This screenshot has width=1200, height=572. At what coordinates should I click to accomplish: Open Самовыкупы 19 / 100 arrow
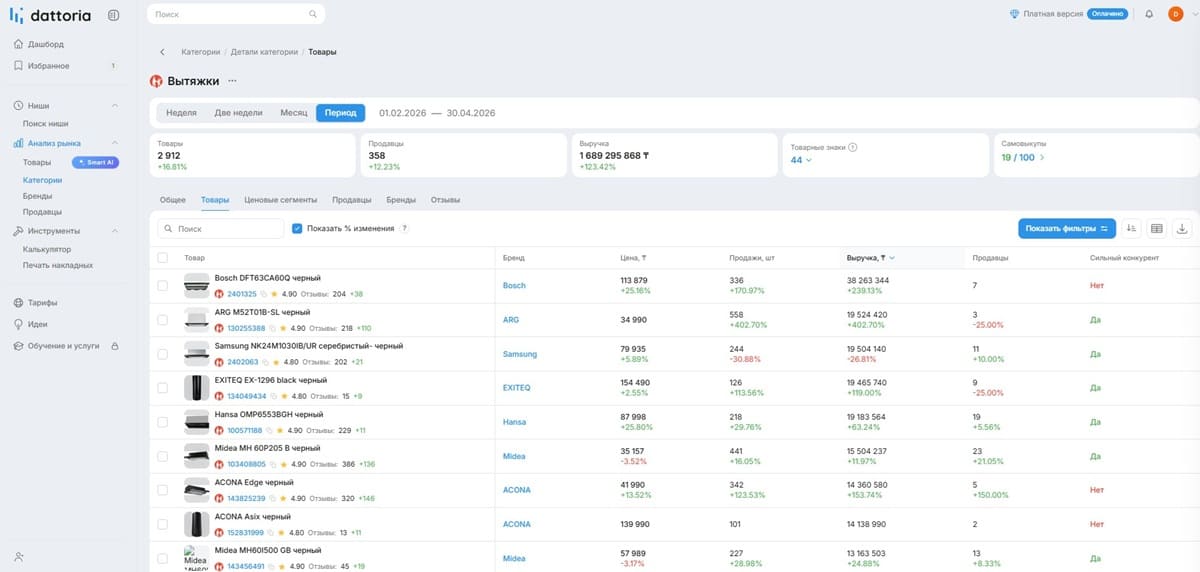[x=1041, y=158]
